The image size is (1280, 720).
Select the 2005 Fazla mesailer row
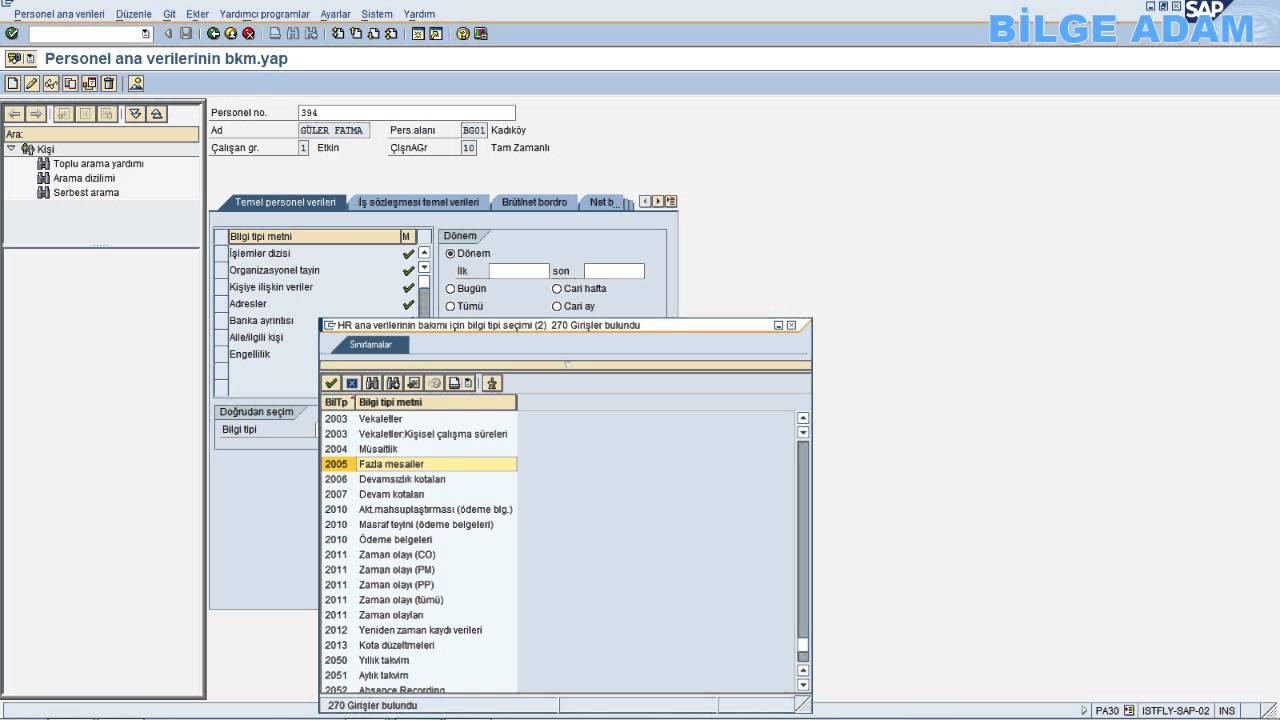[419, 464]
